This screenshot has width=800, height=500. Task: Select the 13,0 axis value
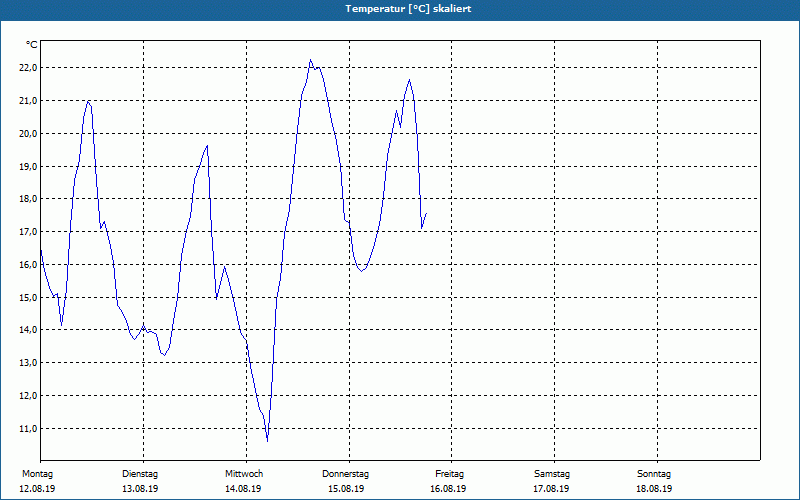pos(28,363)
